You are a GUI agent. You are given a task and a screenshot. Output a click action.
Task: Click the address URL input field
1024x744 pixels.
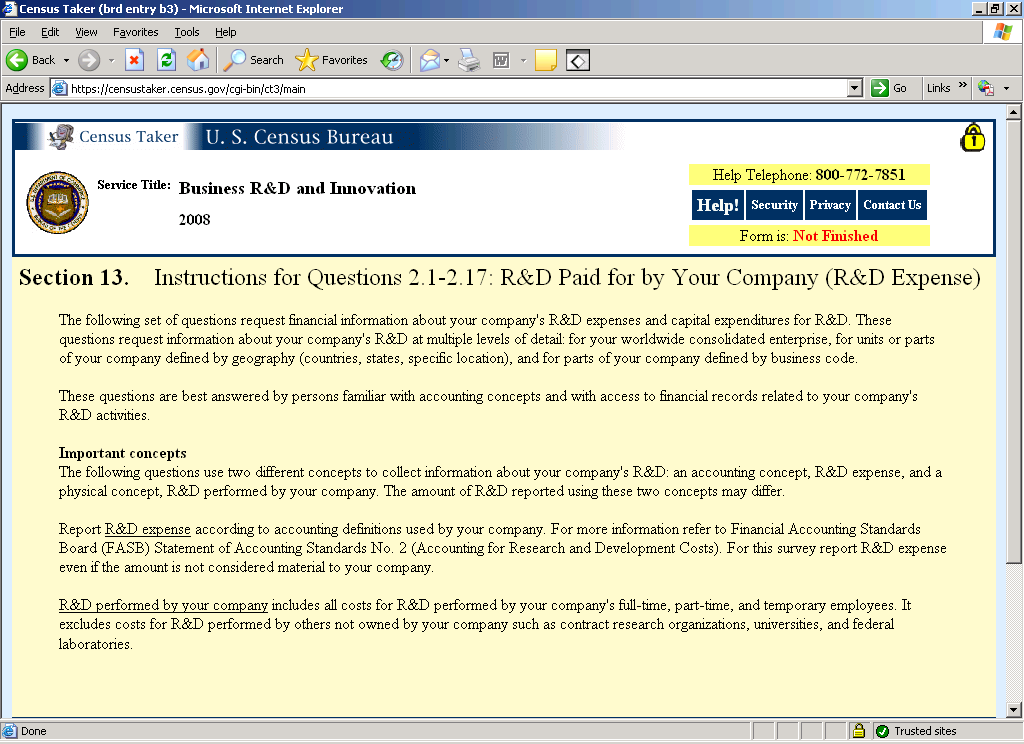[457, 88]
